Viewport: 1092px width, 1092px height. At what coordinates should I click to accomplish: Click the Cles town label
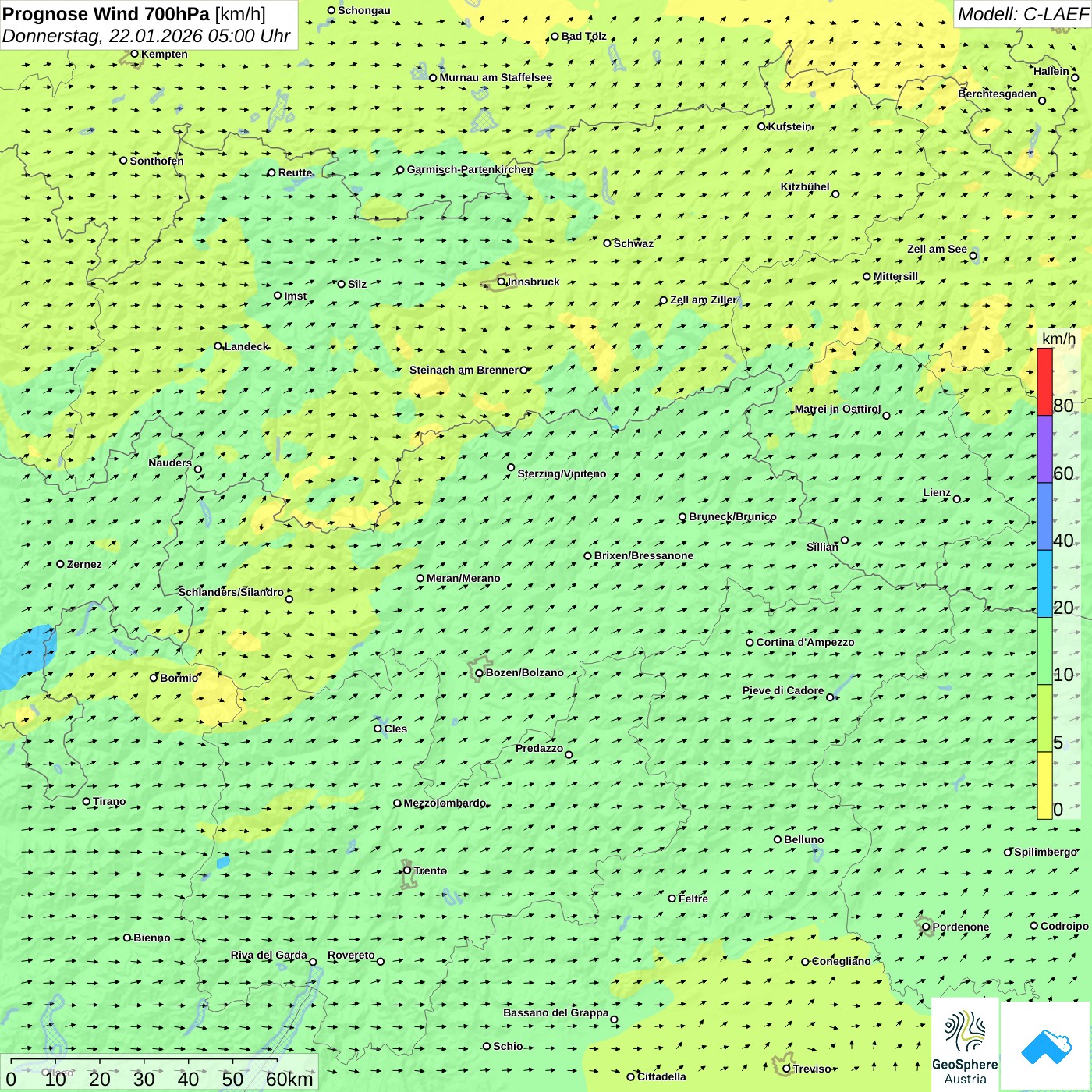(x=395, y=729)
